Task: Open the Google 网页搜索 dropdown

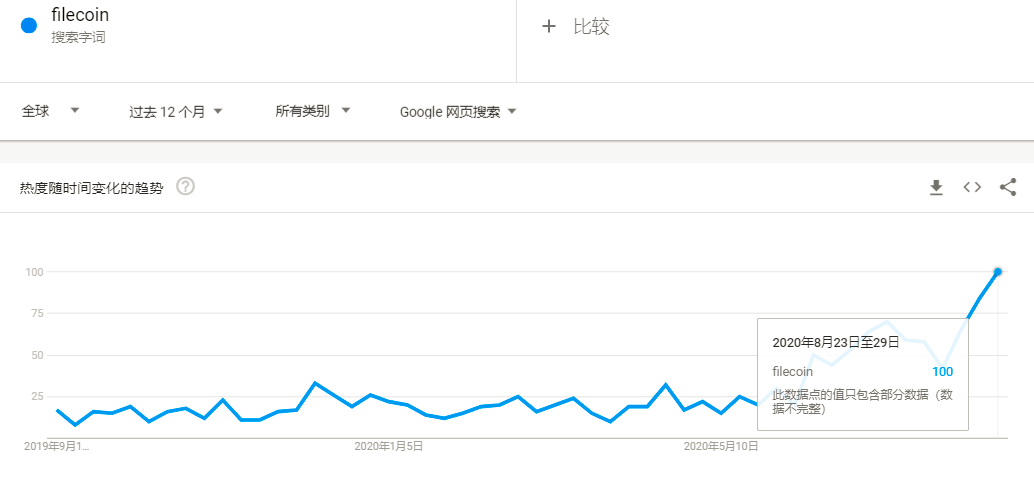Action: coord(458,112)
